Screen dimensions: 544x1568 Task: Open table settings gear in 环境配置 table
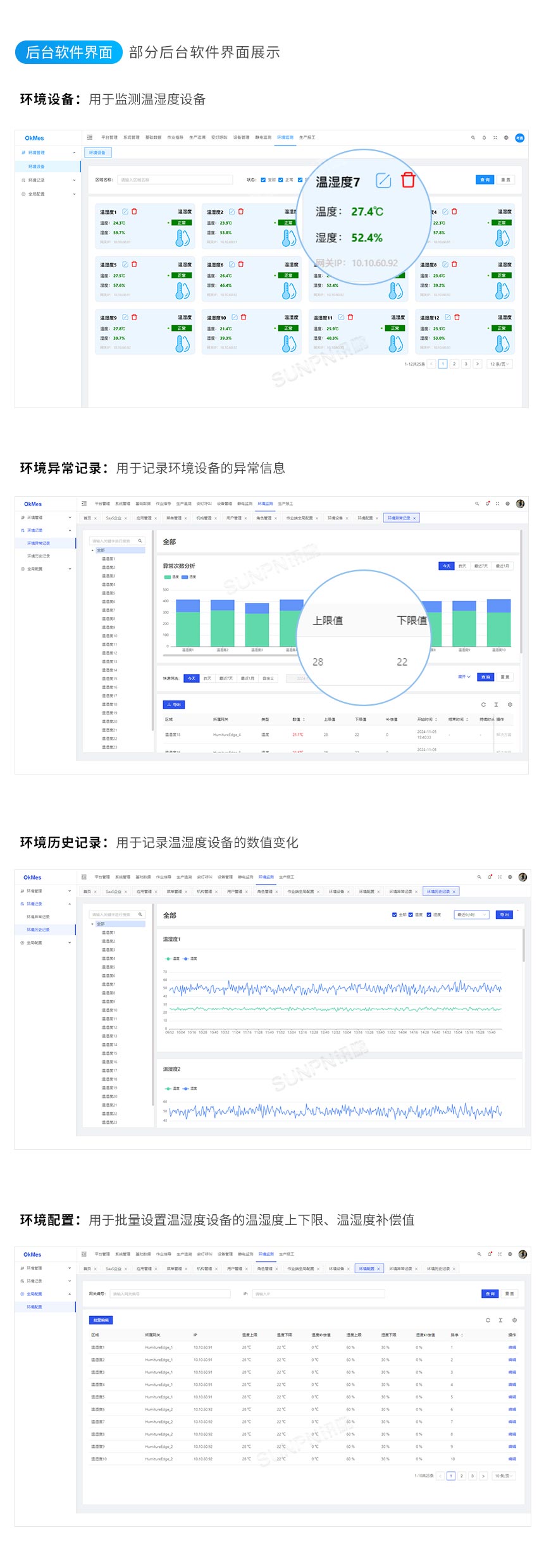514,1320
